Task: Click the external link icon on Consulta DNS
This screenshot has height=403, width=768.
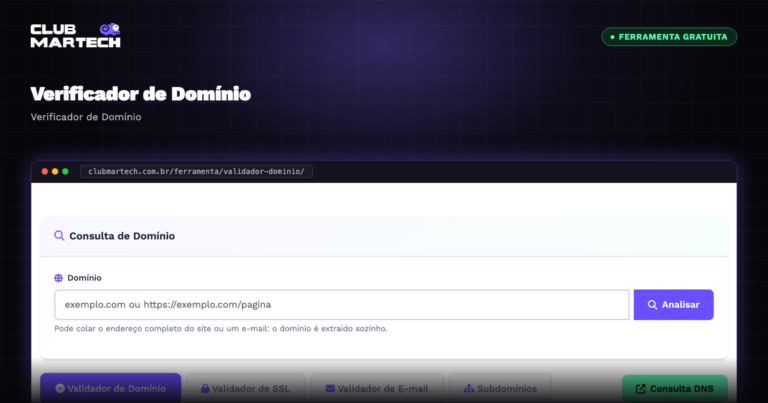Action: tap(640, 389)
